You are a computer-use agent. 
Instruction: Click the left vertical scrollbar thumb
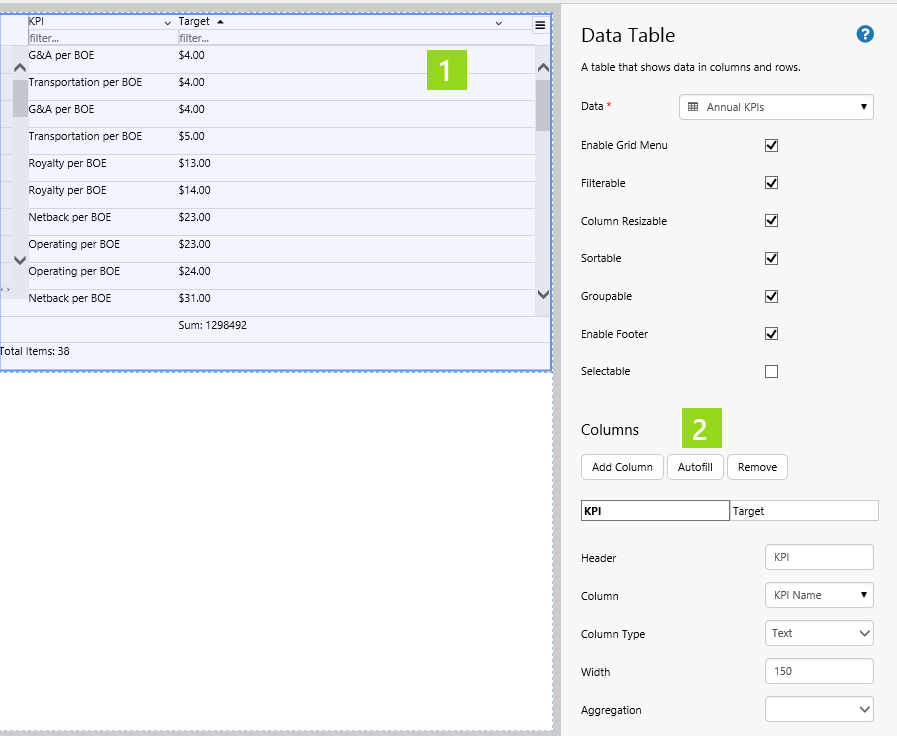pyautogui.click(x=20, y=98)
